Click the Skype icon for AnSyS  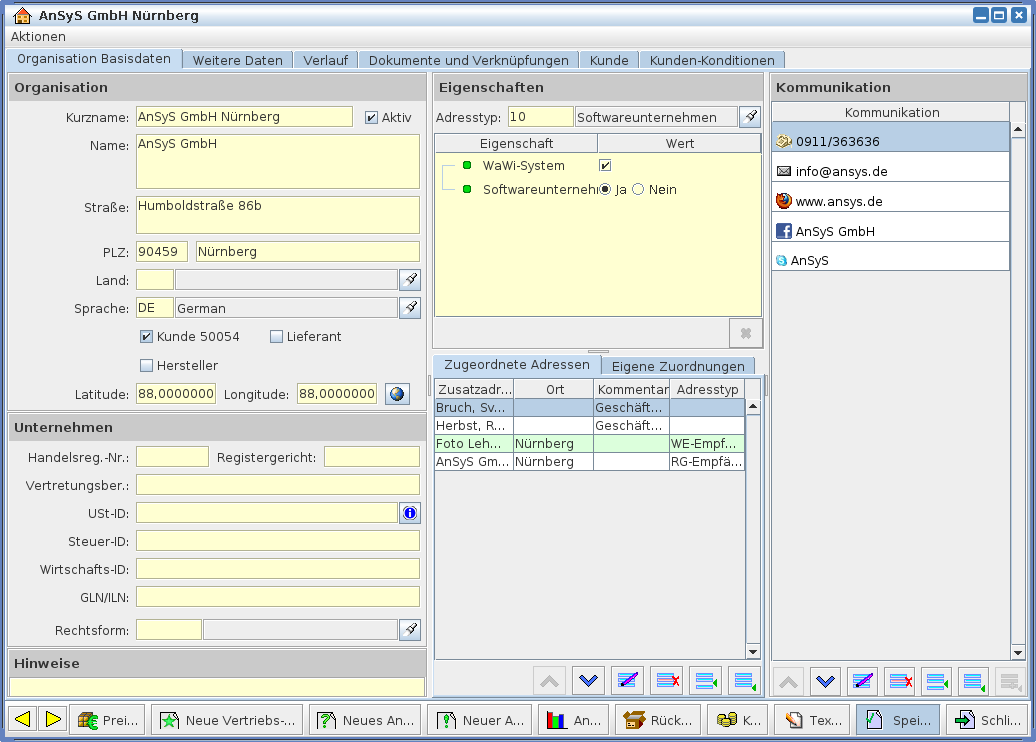click(x=782, y=260)
